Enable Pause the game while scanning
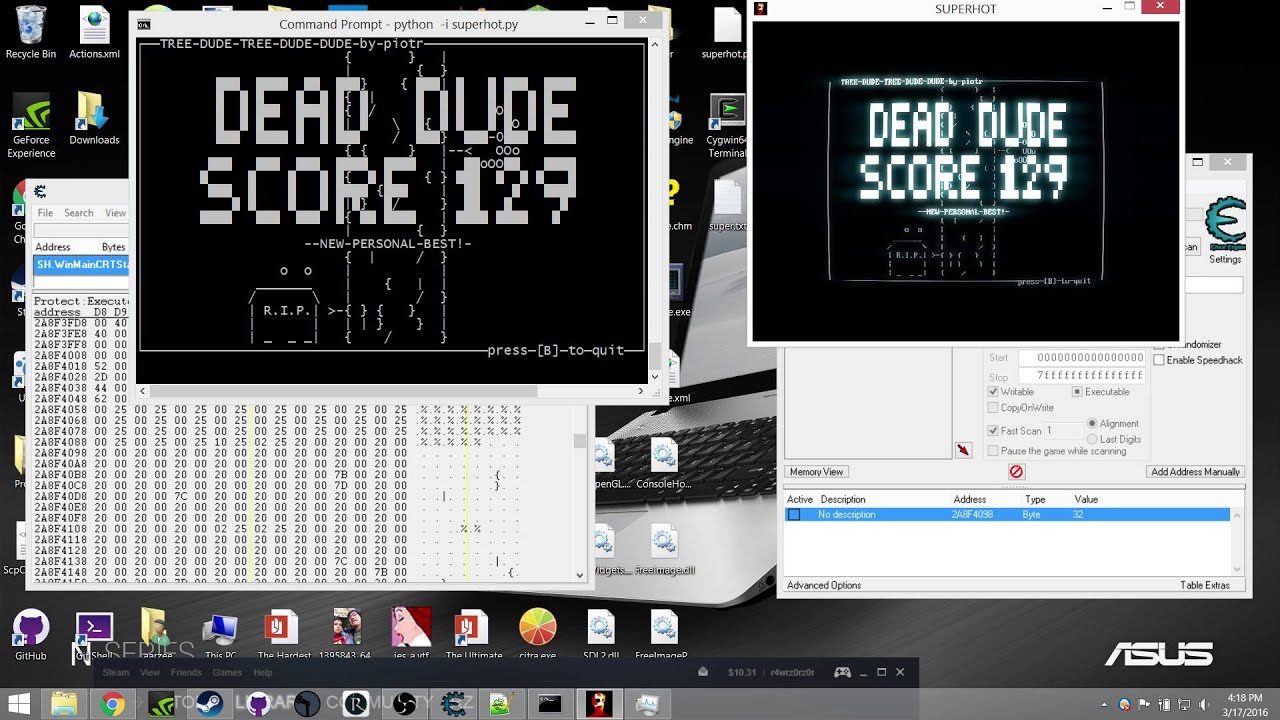 993,451
